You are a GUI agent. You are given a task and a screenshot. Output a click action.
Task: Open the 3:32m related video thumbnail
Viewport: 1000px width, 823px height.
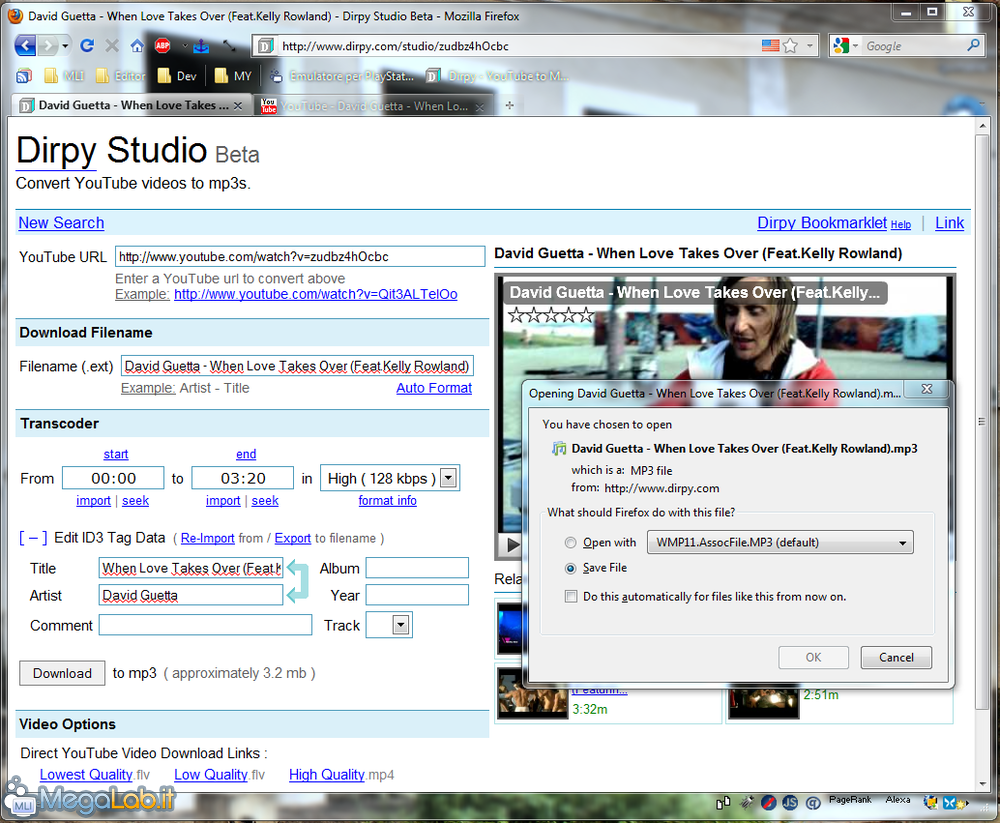point(533,694)
